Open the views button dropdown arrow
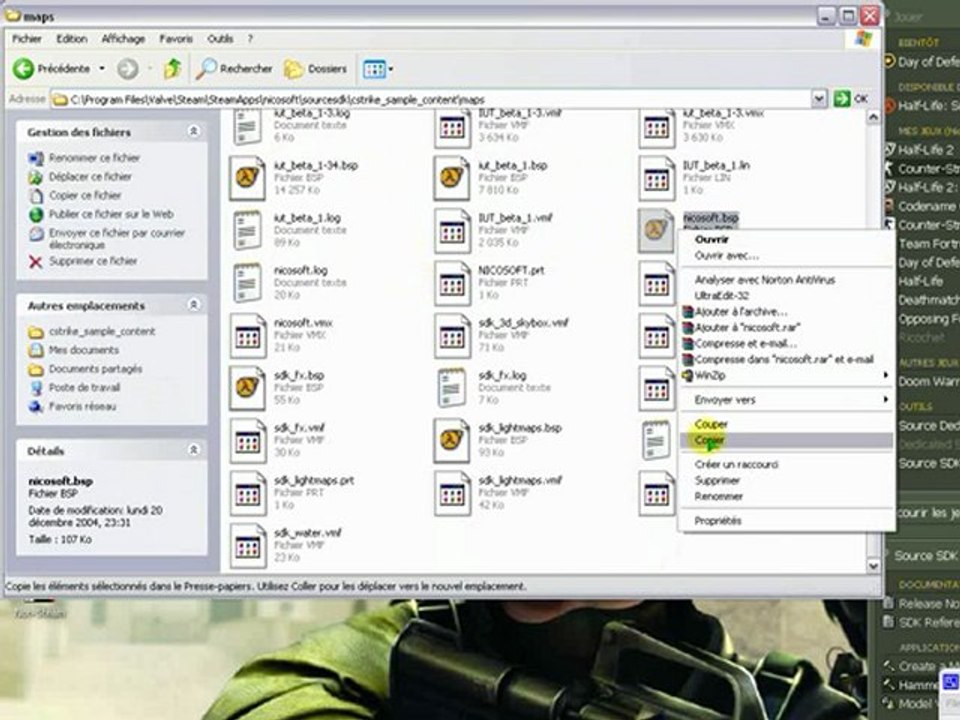The width and height of the screenshot is (960, 720). (391, 69)
